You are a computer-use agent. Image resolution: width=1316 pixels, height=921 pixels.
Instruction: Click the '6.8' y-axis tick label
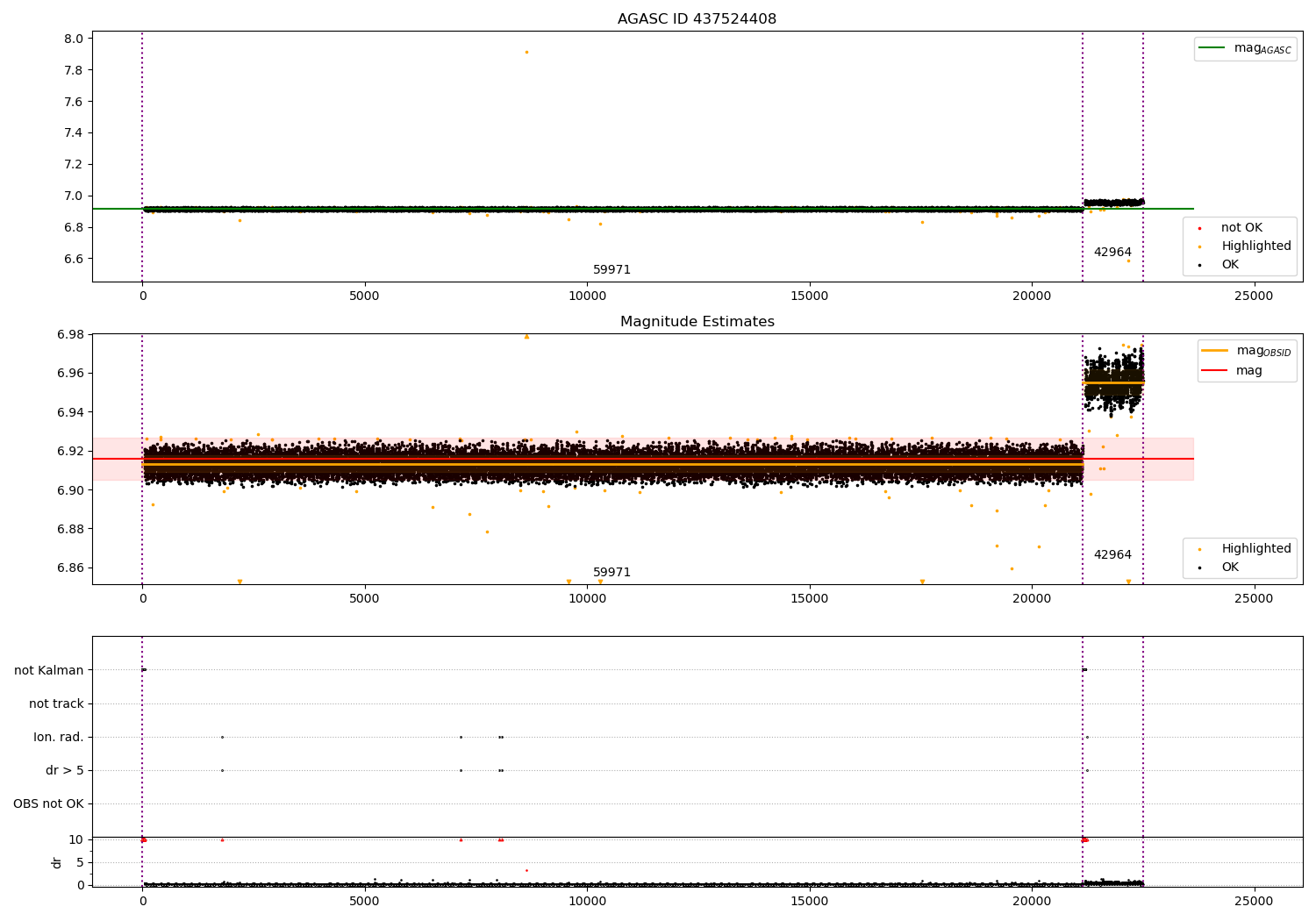click(x=74, y=227)
